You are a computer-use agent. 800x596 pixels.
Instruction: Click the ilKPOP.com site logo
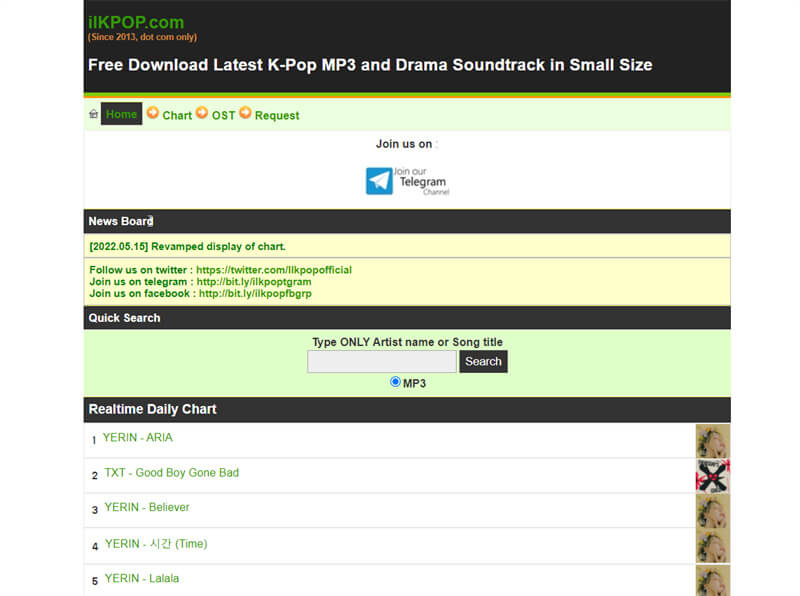point(136,22)
